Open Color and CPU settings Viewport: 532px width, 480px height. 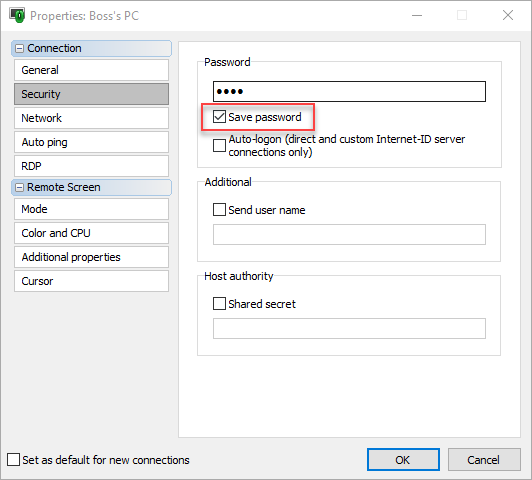(x=91, y=233)
